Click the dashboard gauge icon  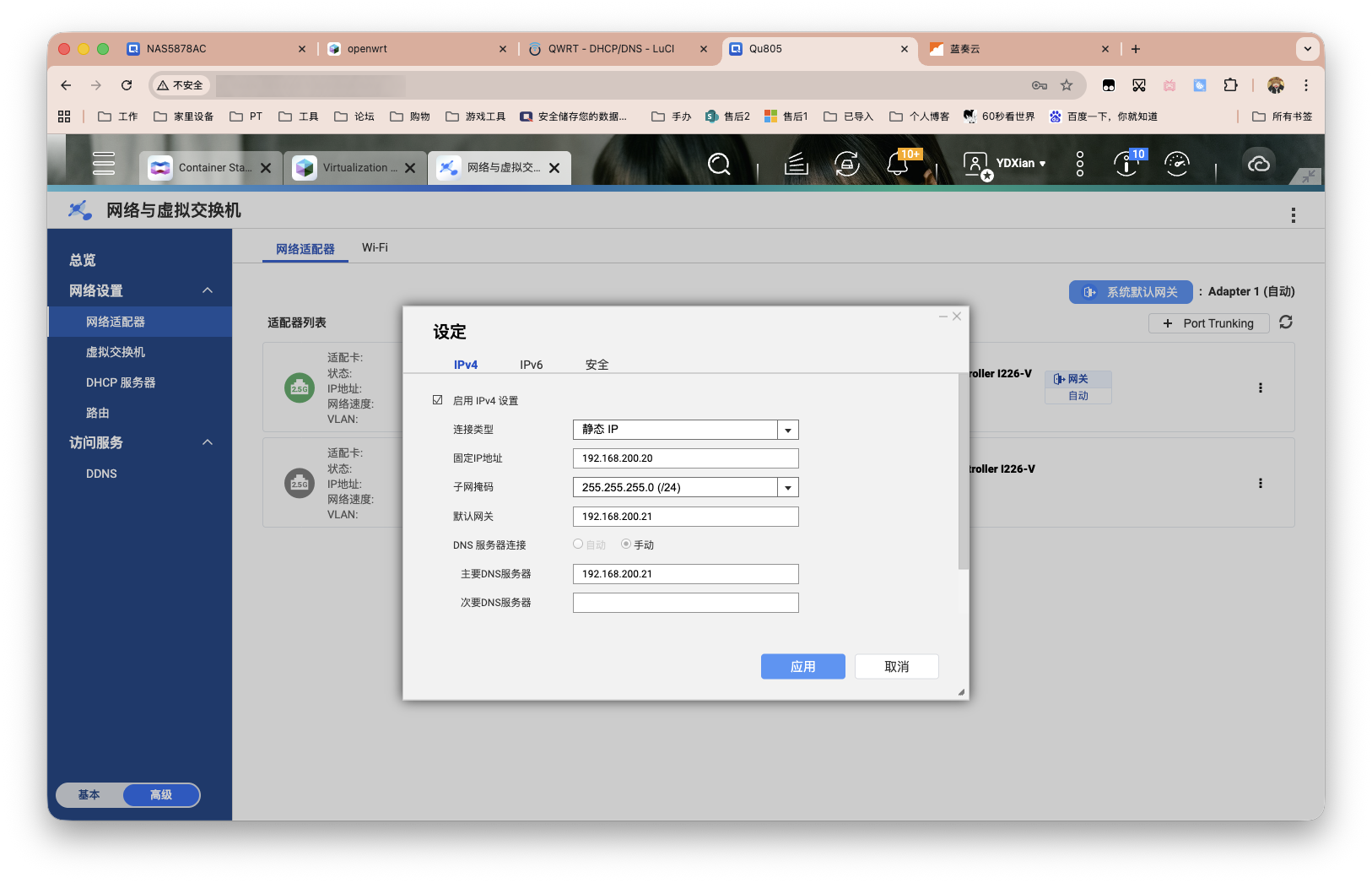click(1176, 164)
